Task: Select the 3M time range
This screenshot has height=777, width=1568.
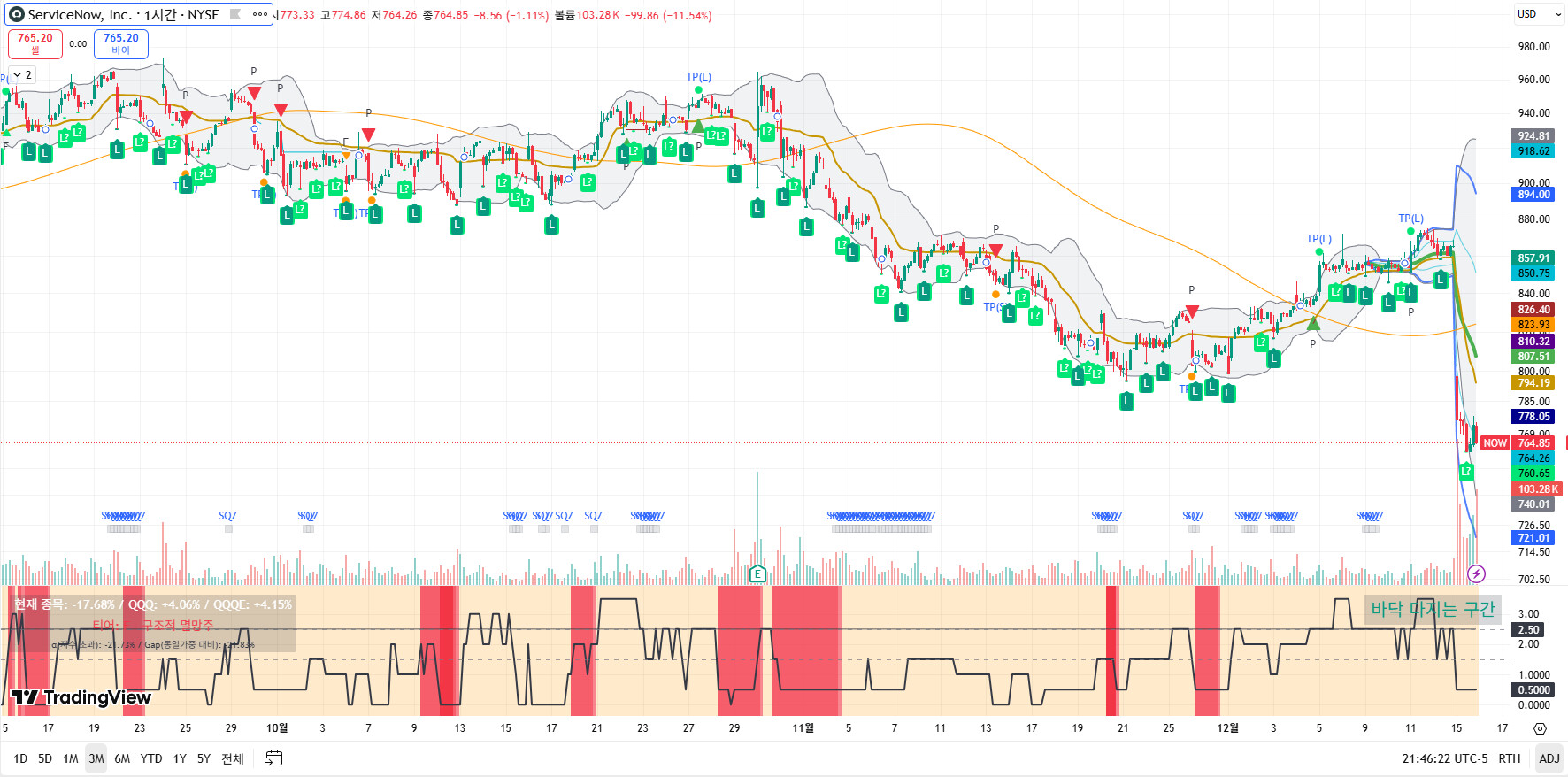Action: [96, 758]
